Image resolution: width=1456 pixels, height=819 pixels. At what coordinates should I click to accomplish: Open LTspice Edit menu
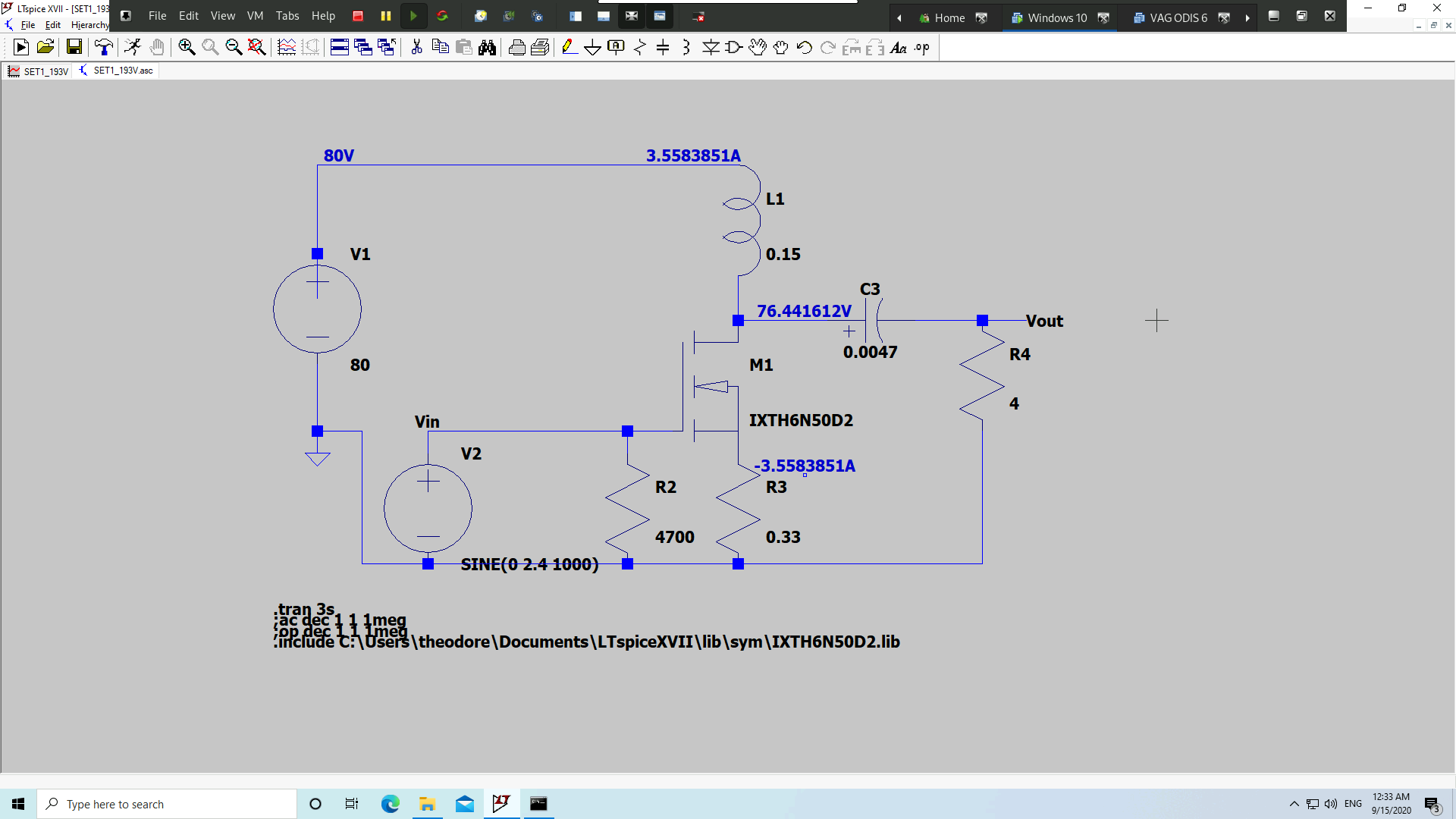[x=53, y=25]
